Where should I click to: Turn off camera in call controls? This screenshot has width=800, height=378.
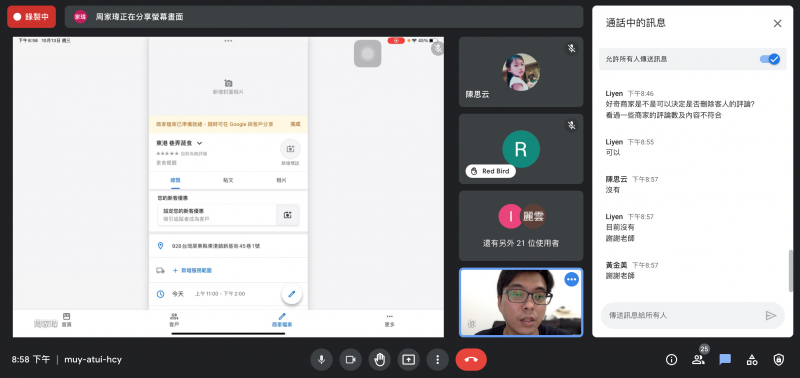[x=351, y=360]
